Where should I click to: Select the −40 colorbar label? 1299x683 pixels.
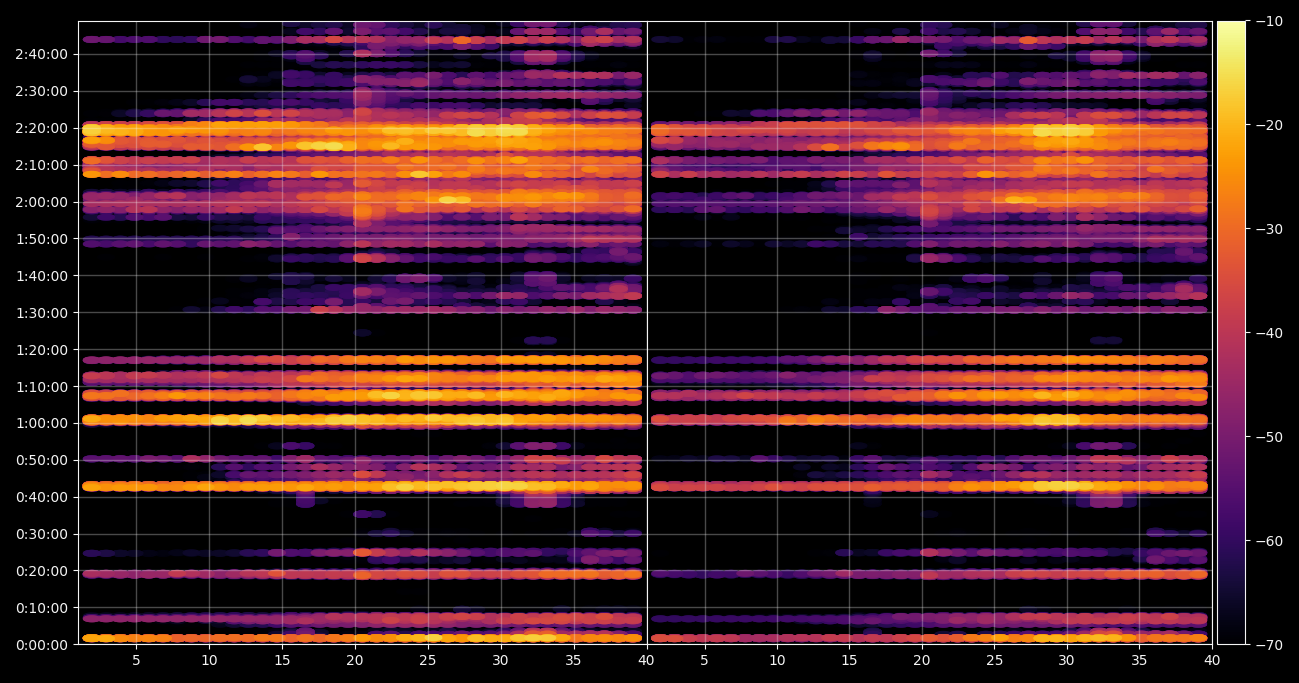1269,333
